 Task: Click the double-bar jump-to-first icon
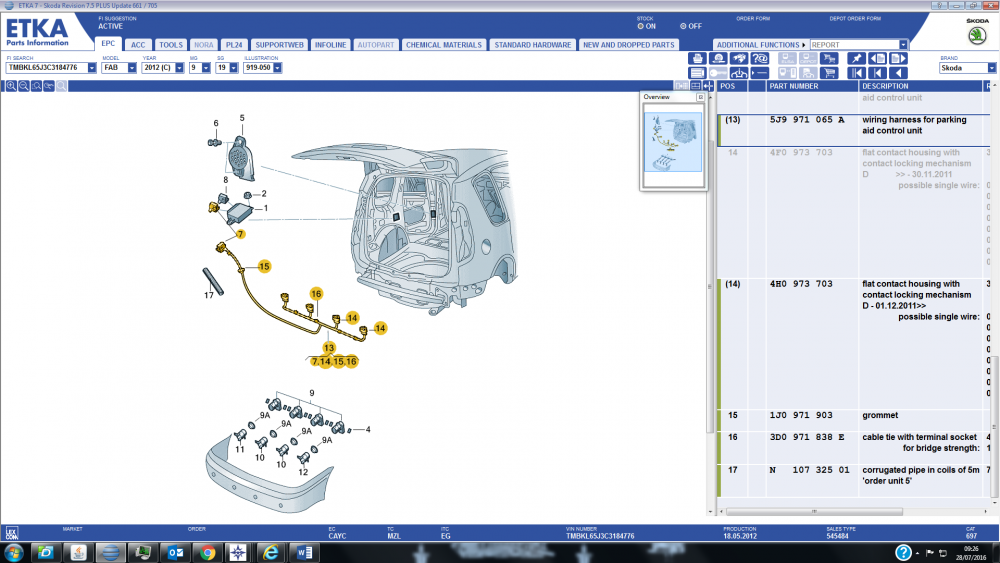pos(857,73)
